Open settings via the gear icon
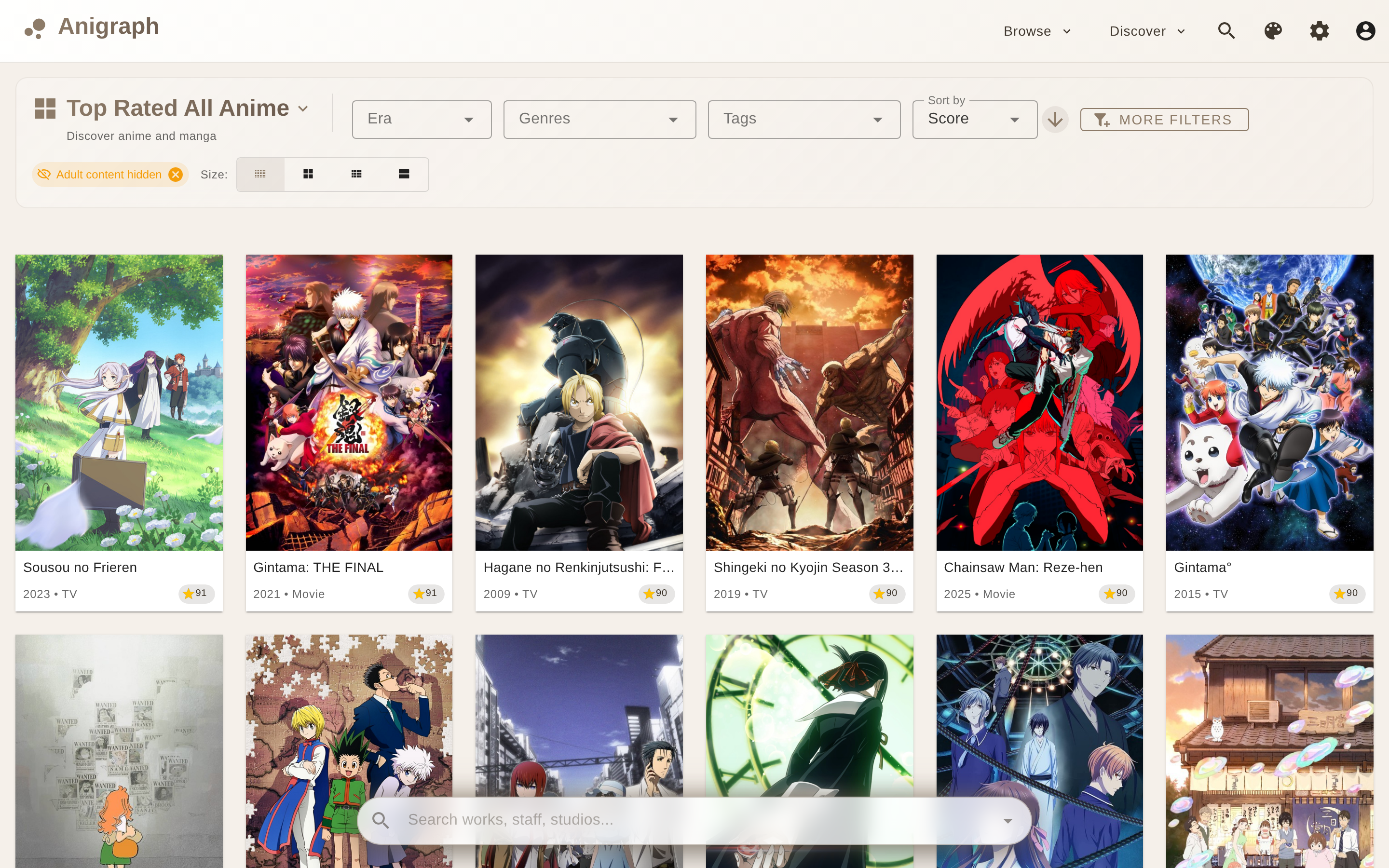Viewport: 1389px width, 868px height. click(1319, 31)
